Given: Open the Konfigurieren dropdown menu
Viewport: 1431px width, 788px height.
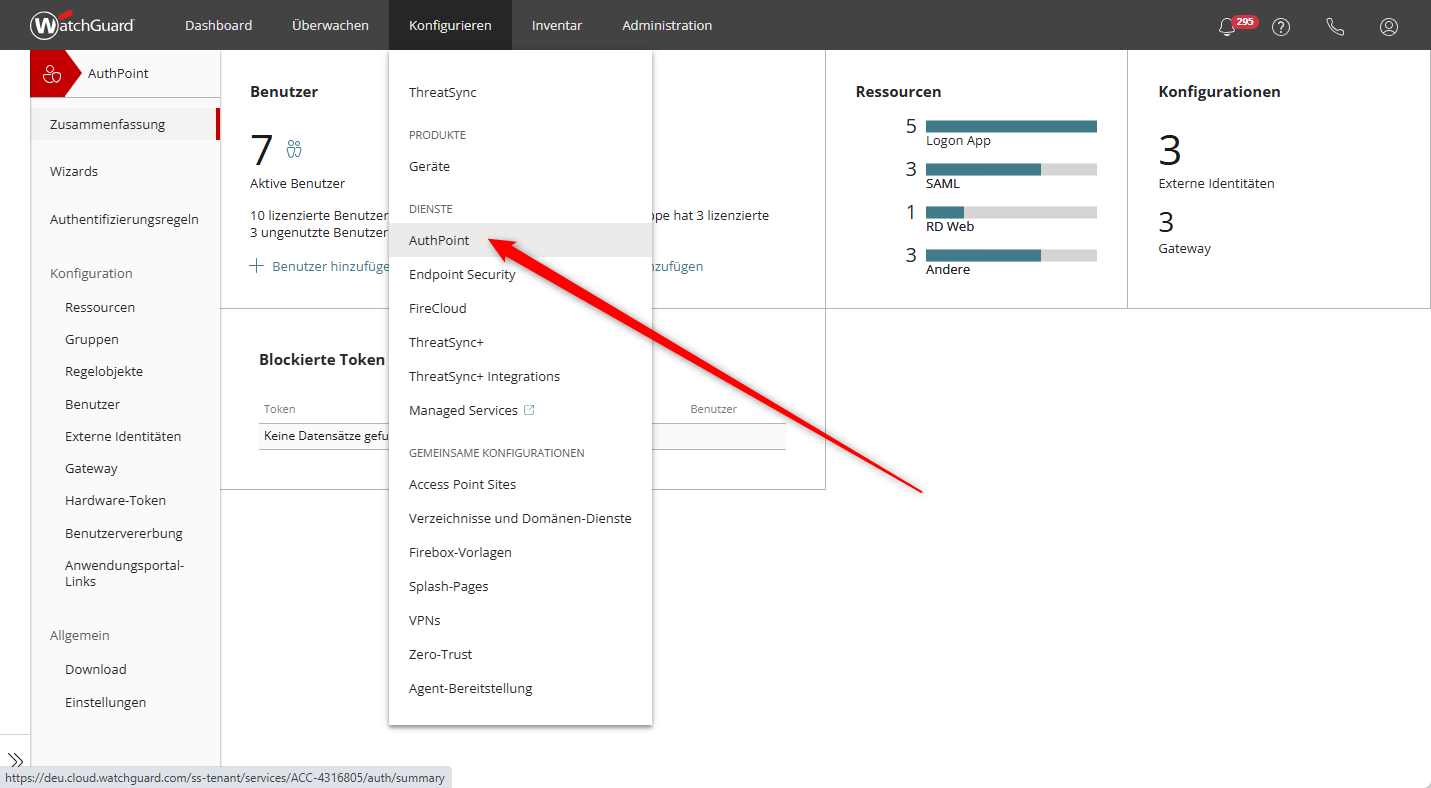Looking at the screenshot, I should click(x=450, y=25).
